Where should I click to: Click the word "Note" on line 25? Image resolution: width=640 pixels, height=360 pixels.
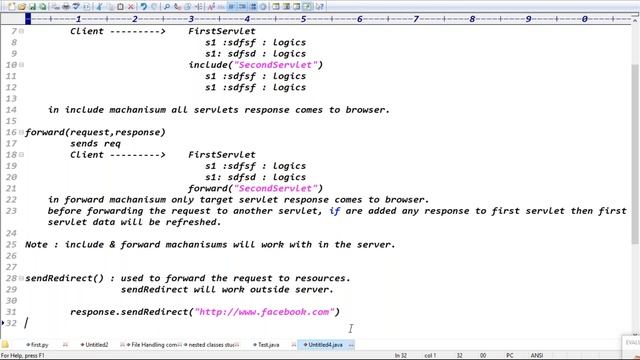tap(36, 244)
